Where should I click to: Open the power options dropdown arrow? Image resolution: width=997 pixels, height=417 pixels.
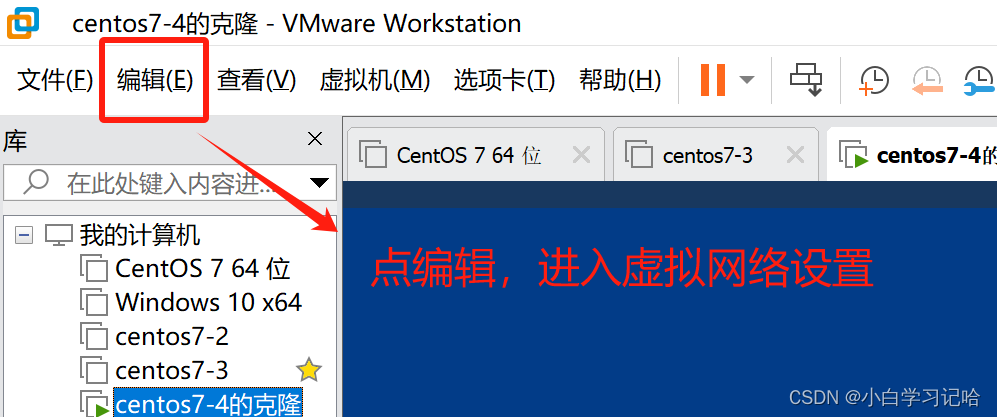coord(746,80)
